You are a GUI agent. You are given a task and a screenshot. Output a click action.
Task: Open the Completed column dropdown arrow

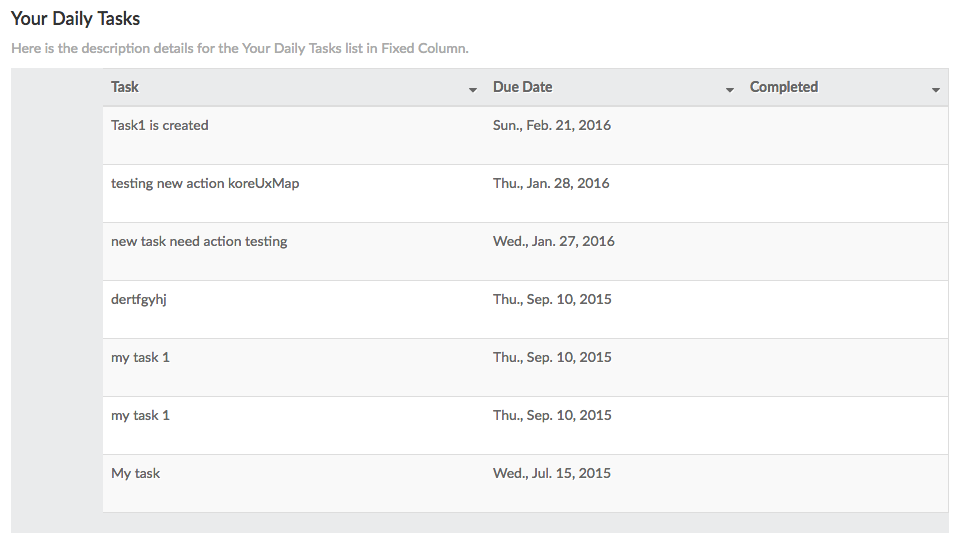click(x=936, y=90)
